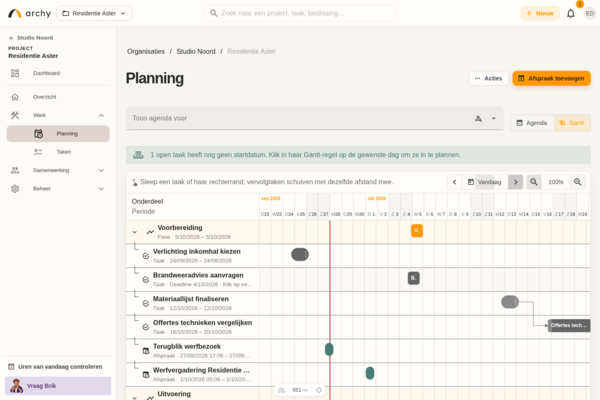Jump to Vandaag in Gantt
The width and height of the screenshot is (600, 400).
[485, 182]
